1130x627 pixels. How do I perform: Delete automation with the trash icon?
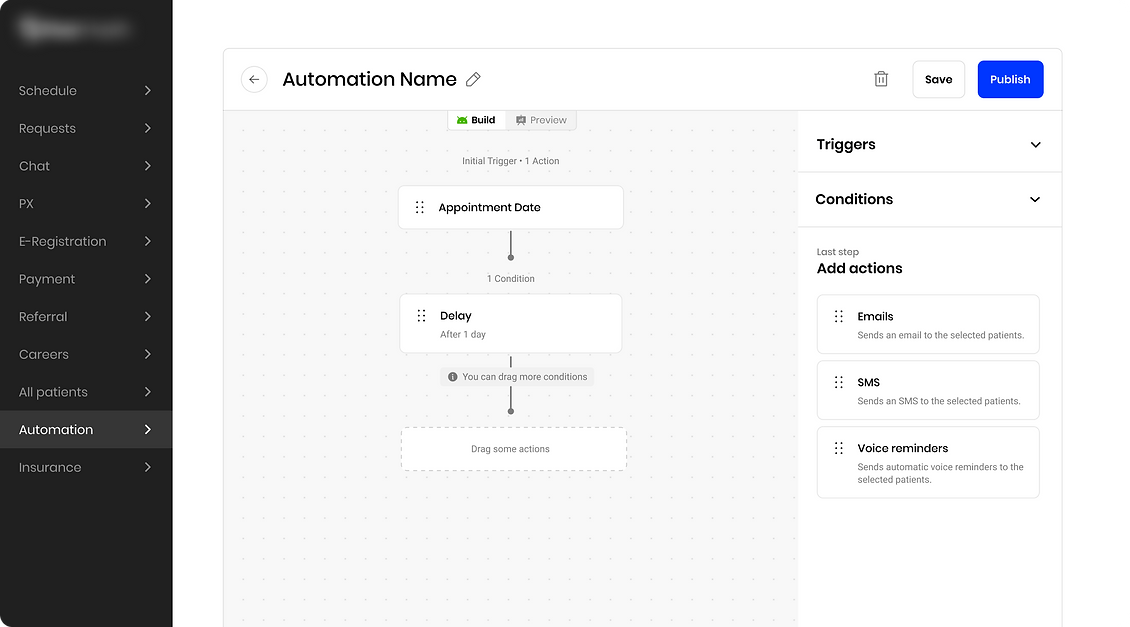click(x=881, y=79)
